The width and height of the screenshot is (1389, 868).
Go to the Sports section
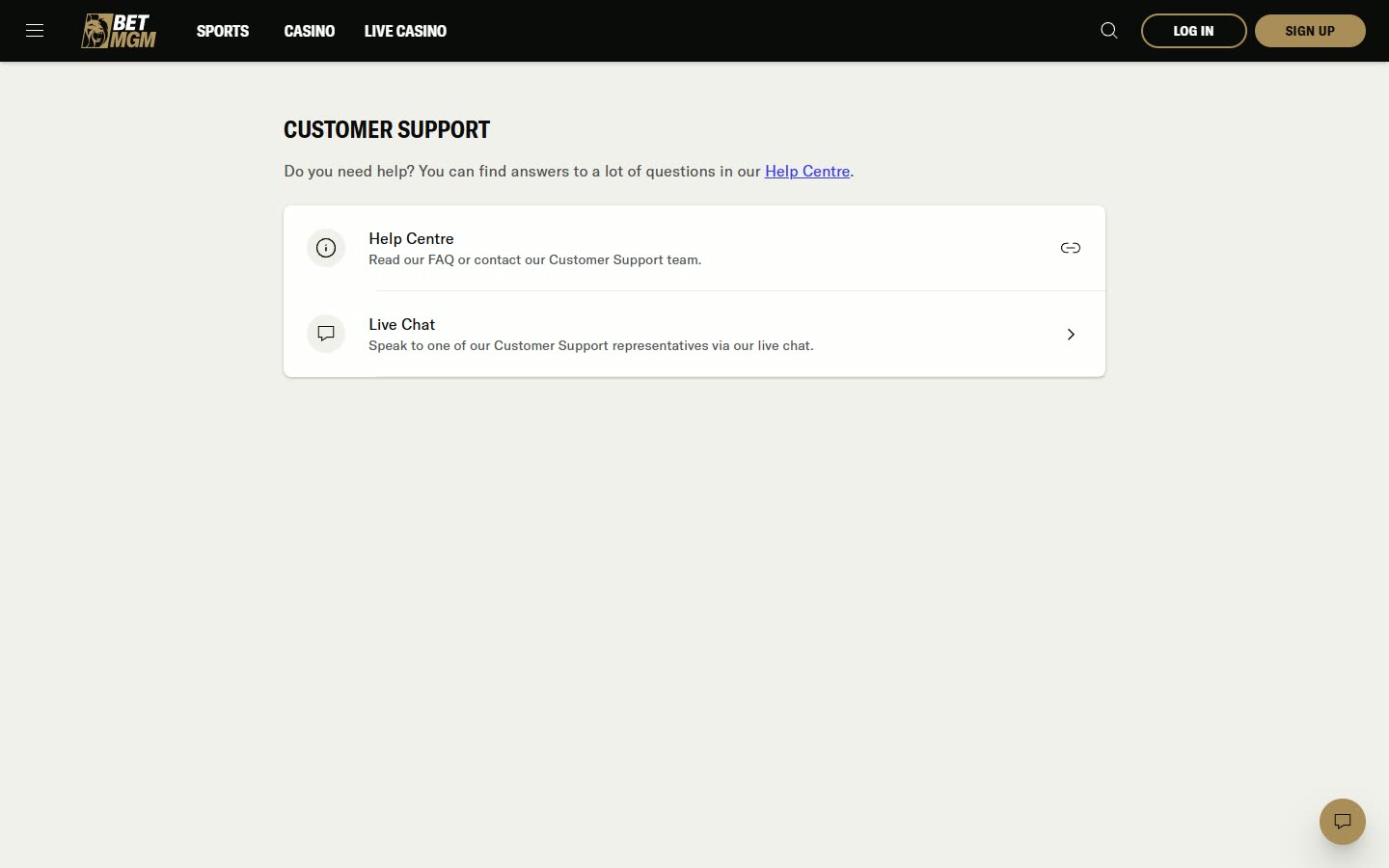coord(223,31)
